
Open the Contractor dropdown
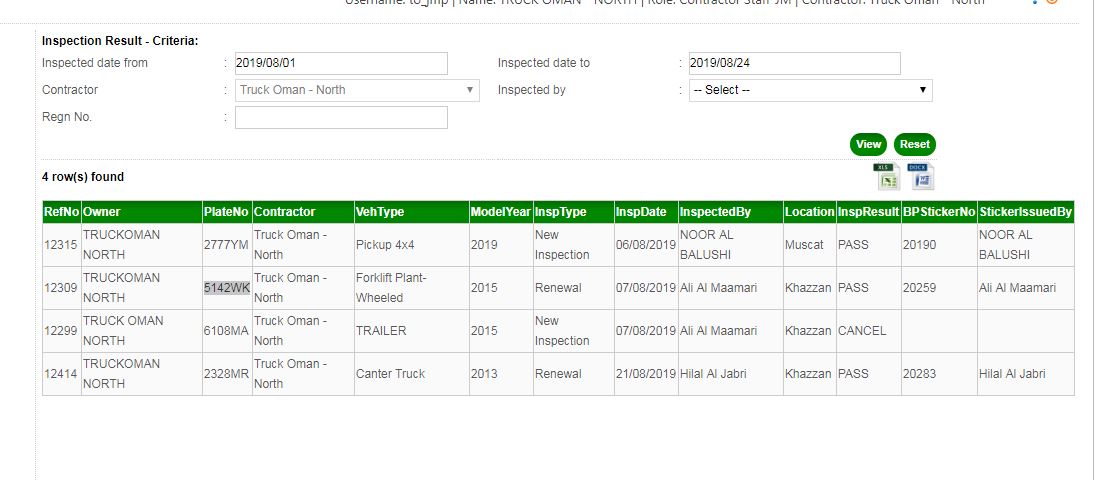357,90
